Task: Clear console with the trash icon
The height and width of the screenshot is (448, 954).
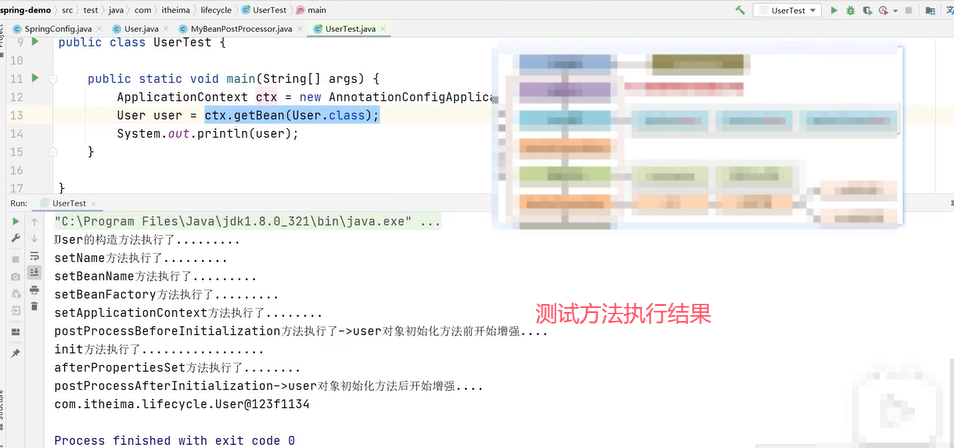Action: pyautogui.click(x=35, y=306)
